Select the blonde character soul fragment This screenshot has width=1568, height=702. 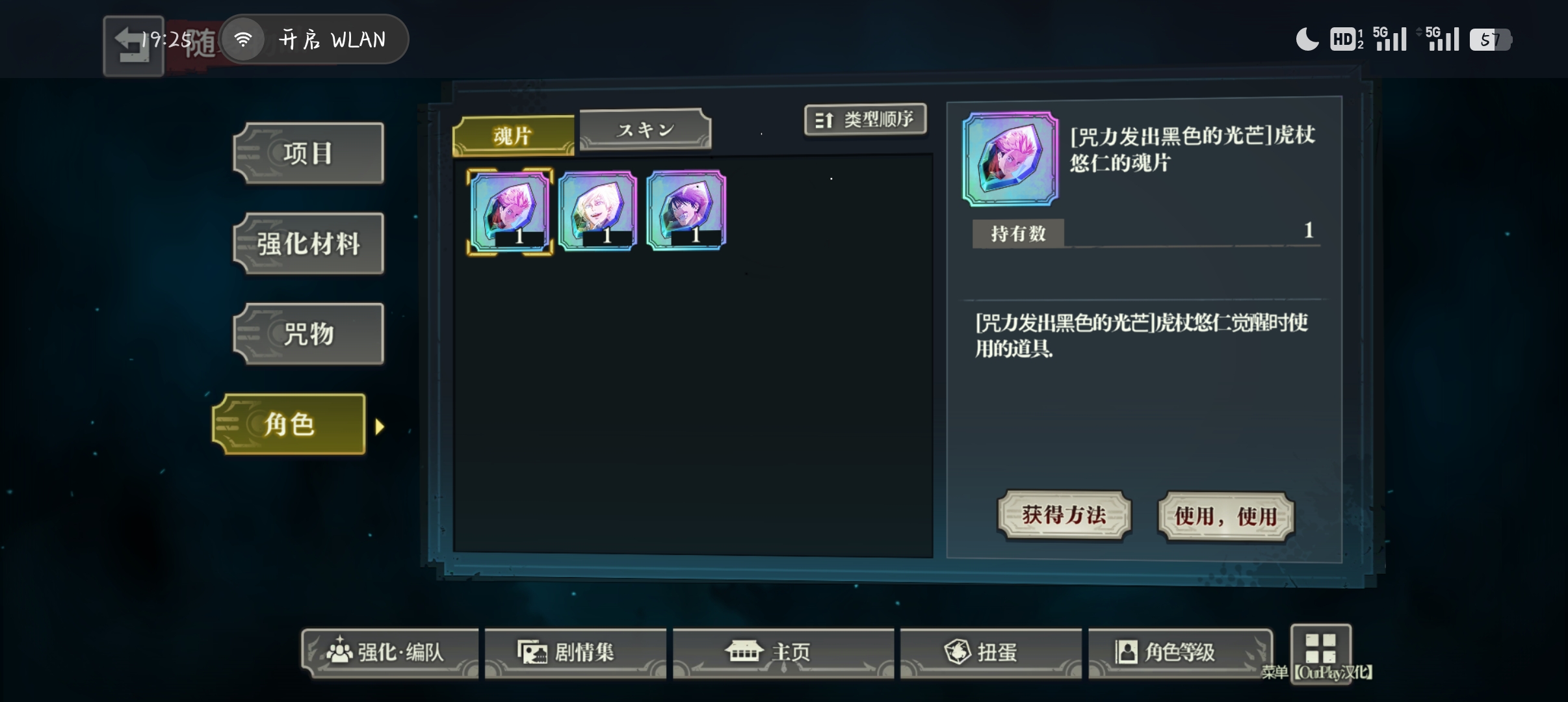tap(597, 211)
